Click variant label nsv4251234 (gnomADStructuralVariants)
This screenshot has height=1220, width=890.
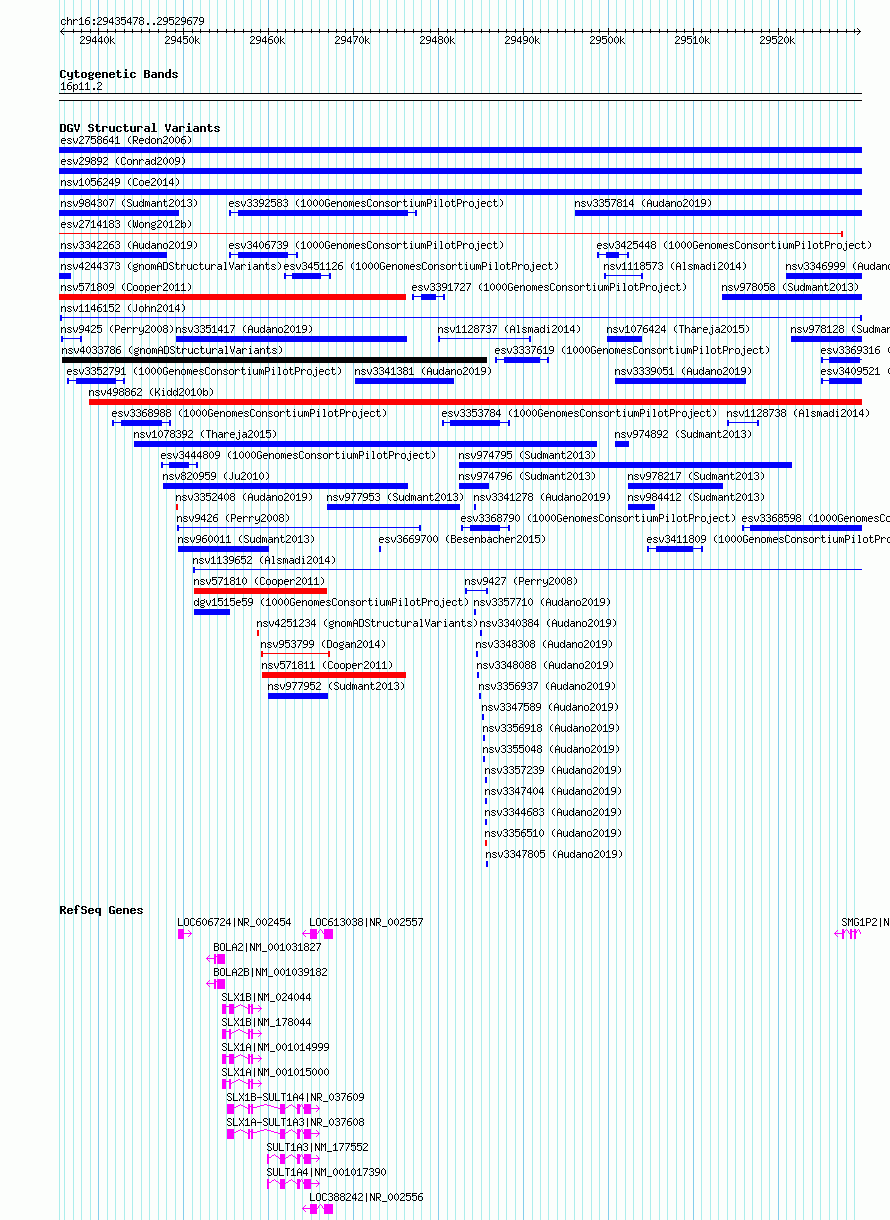click(x=367, y=623)
